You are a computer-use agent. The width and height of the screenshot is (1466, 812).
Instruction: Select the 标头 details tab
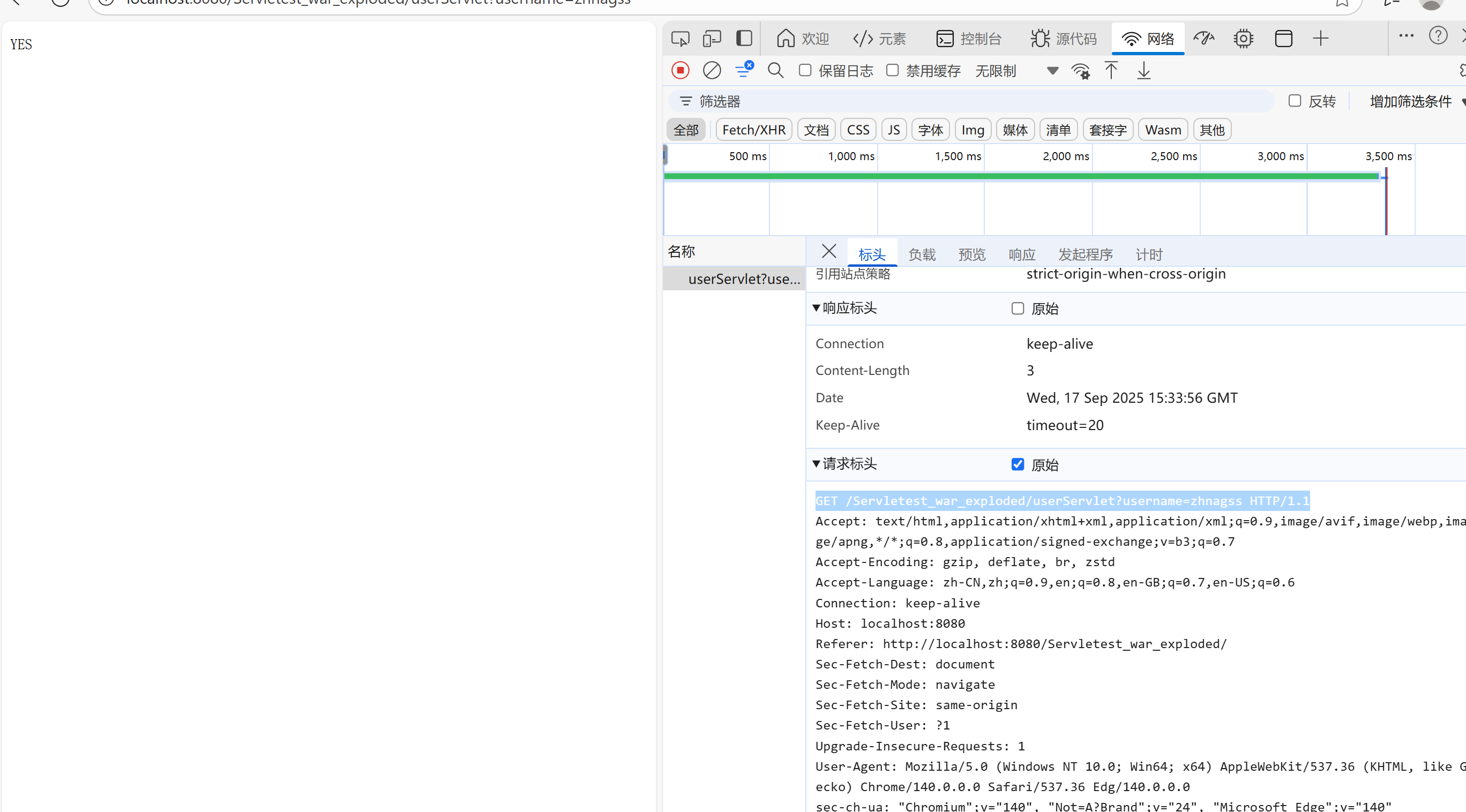872,254
